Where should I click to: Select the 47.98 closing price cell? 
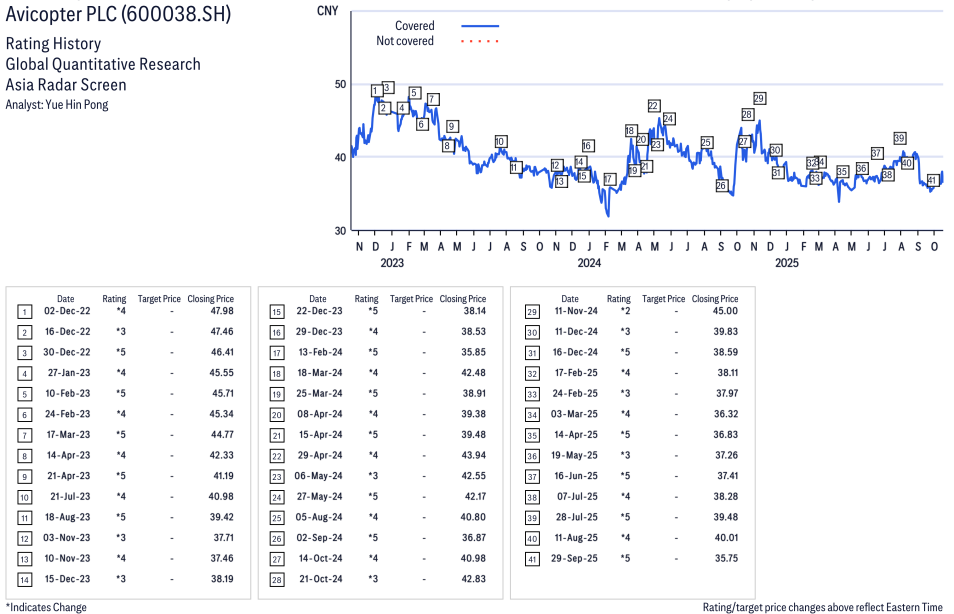tap(217, 311)
